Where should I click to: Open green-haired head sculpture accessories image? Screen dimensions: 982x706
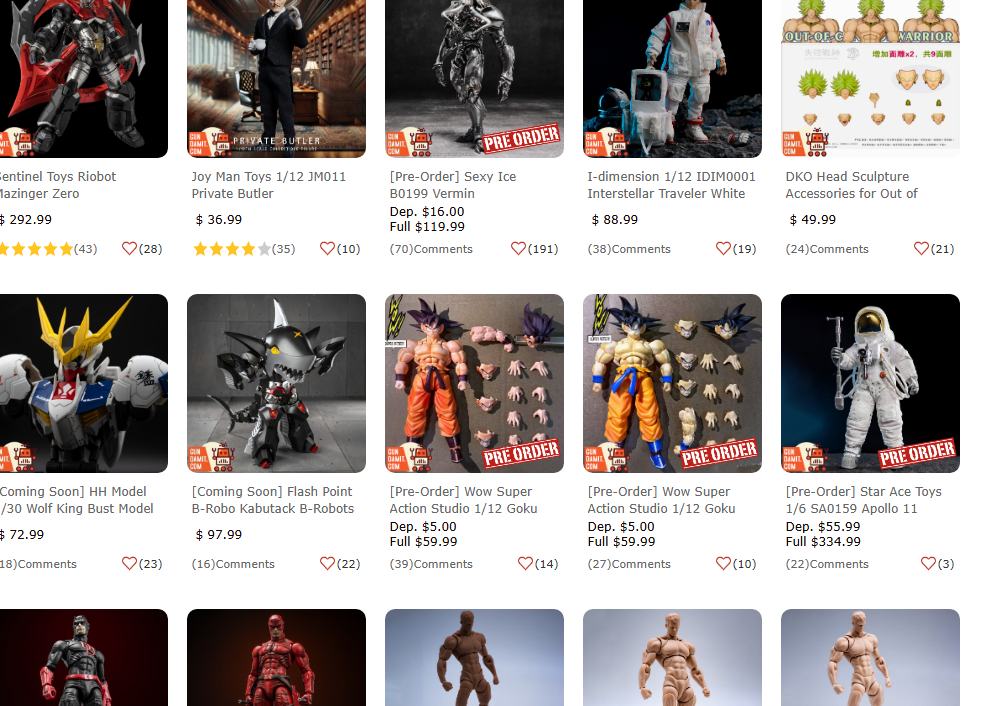pos(870,78)
